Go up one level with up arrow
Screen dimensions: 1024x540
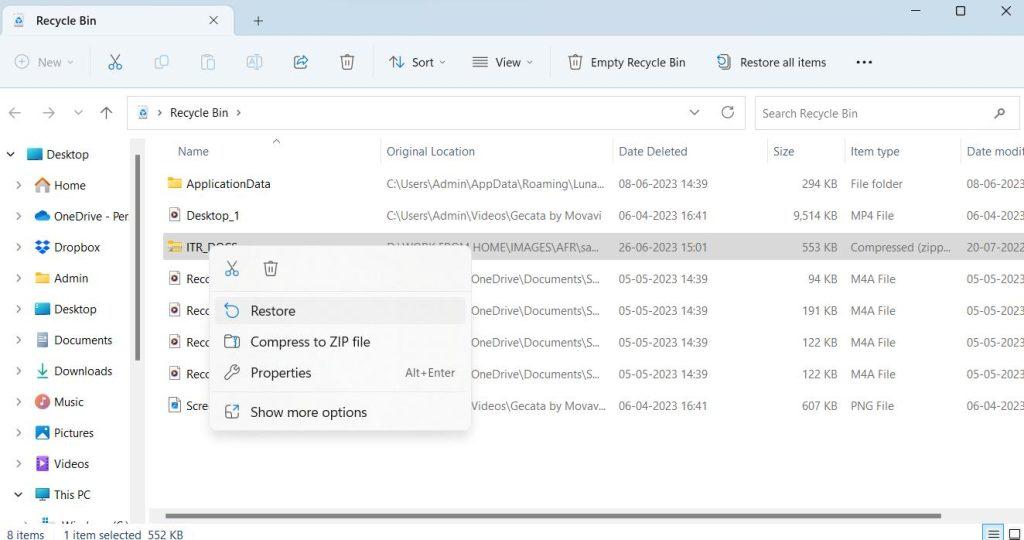click(106, 113)
